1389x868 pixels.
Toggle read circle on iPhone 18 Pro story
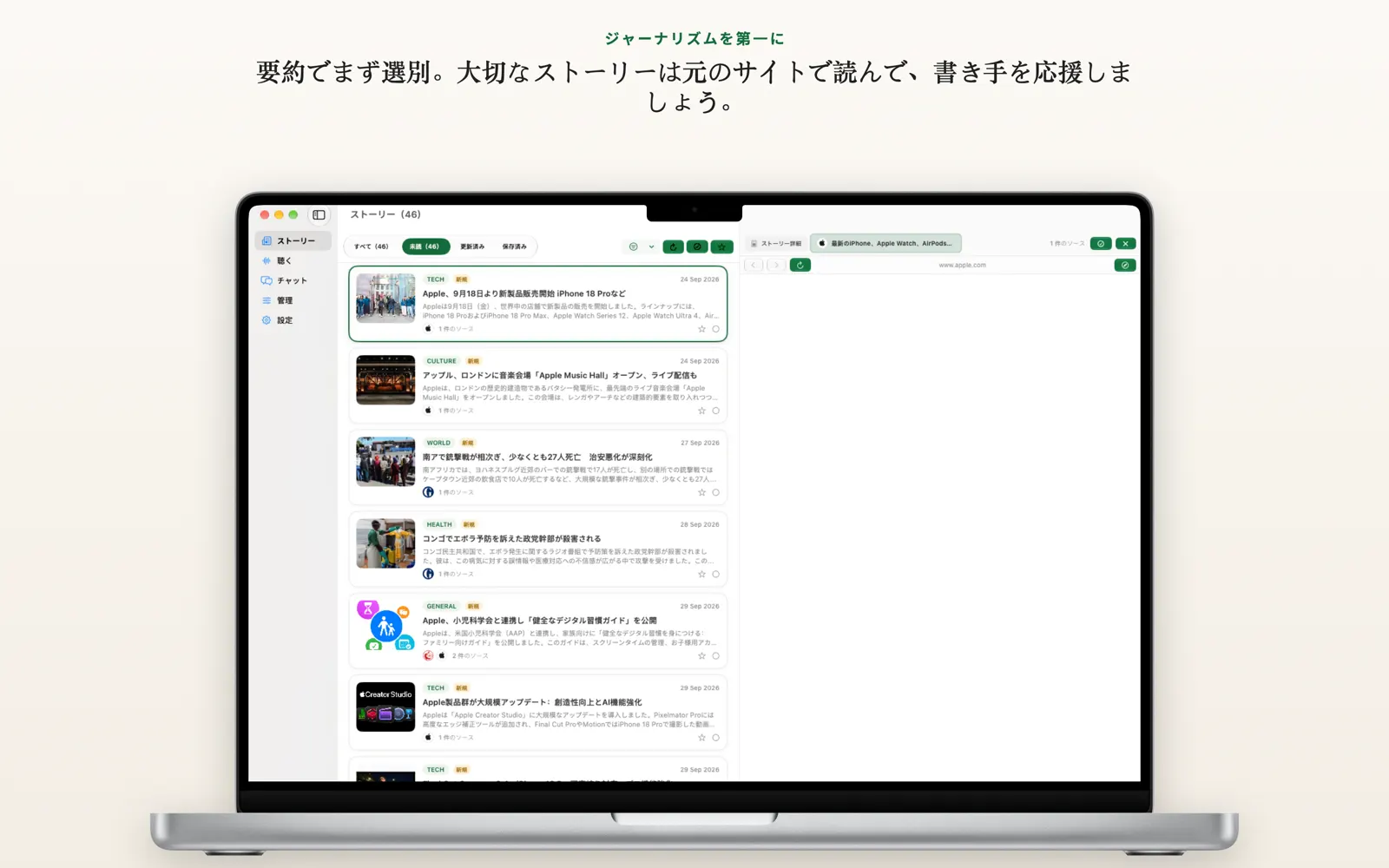coord(716,329)
